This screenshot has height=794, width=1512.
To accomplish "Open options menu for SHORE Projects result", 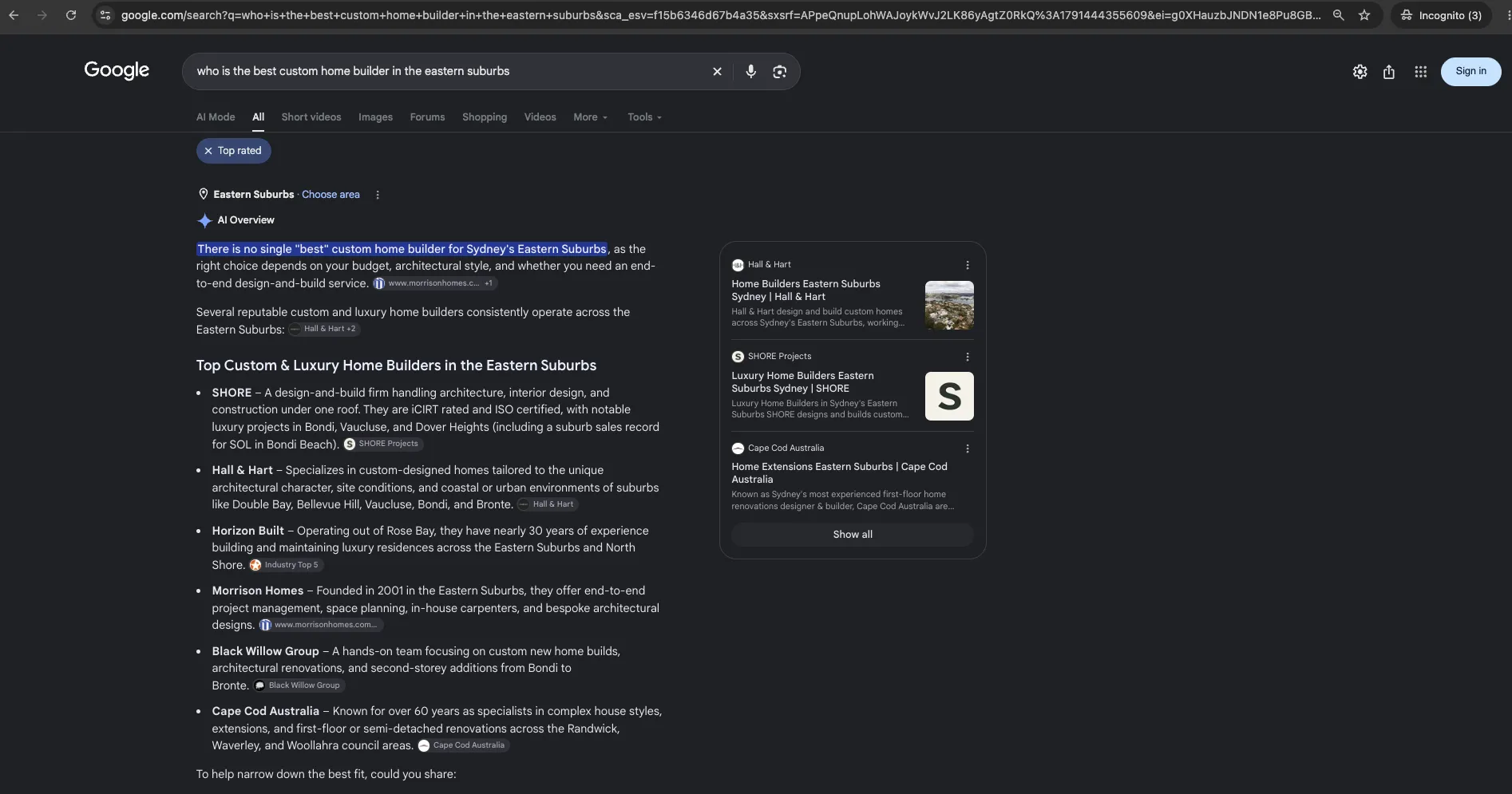I will pos(968,357).
